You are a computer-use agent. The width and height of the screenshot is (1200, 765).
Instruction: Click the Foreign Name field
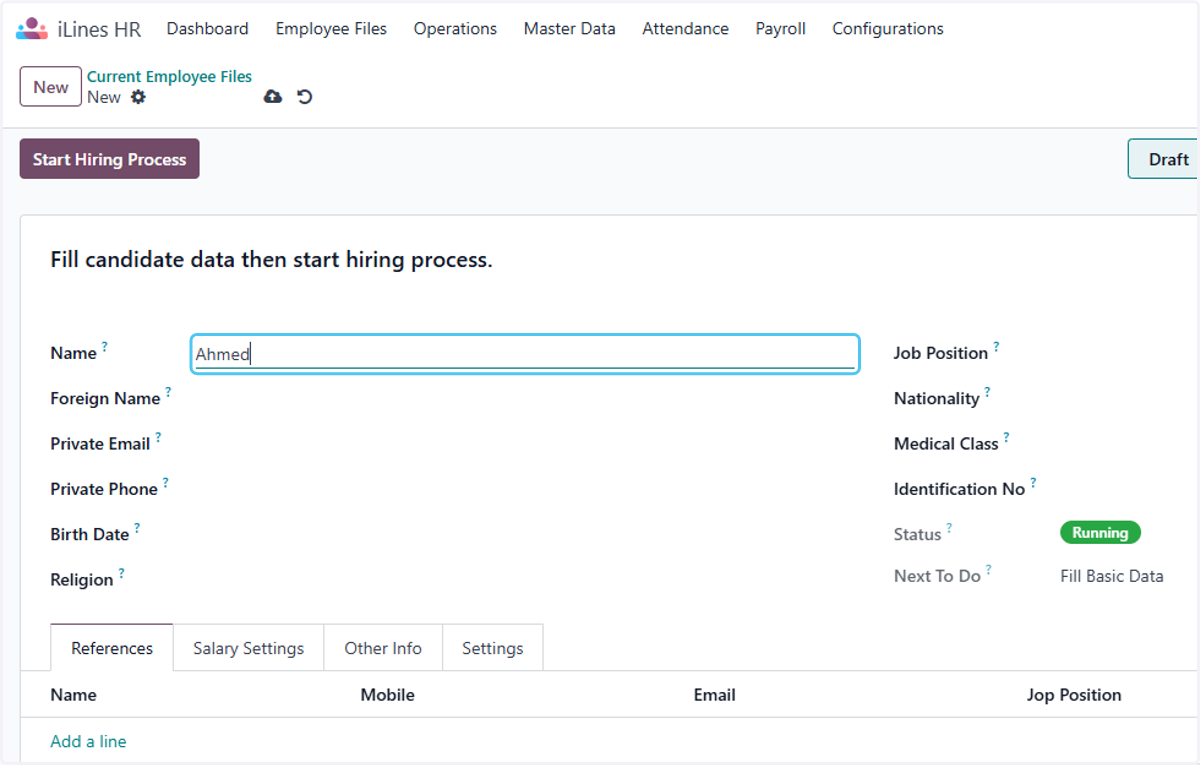(525, 398)
